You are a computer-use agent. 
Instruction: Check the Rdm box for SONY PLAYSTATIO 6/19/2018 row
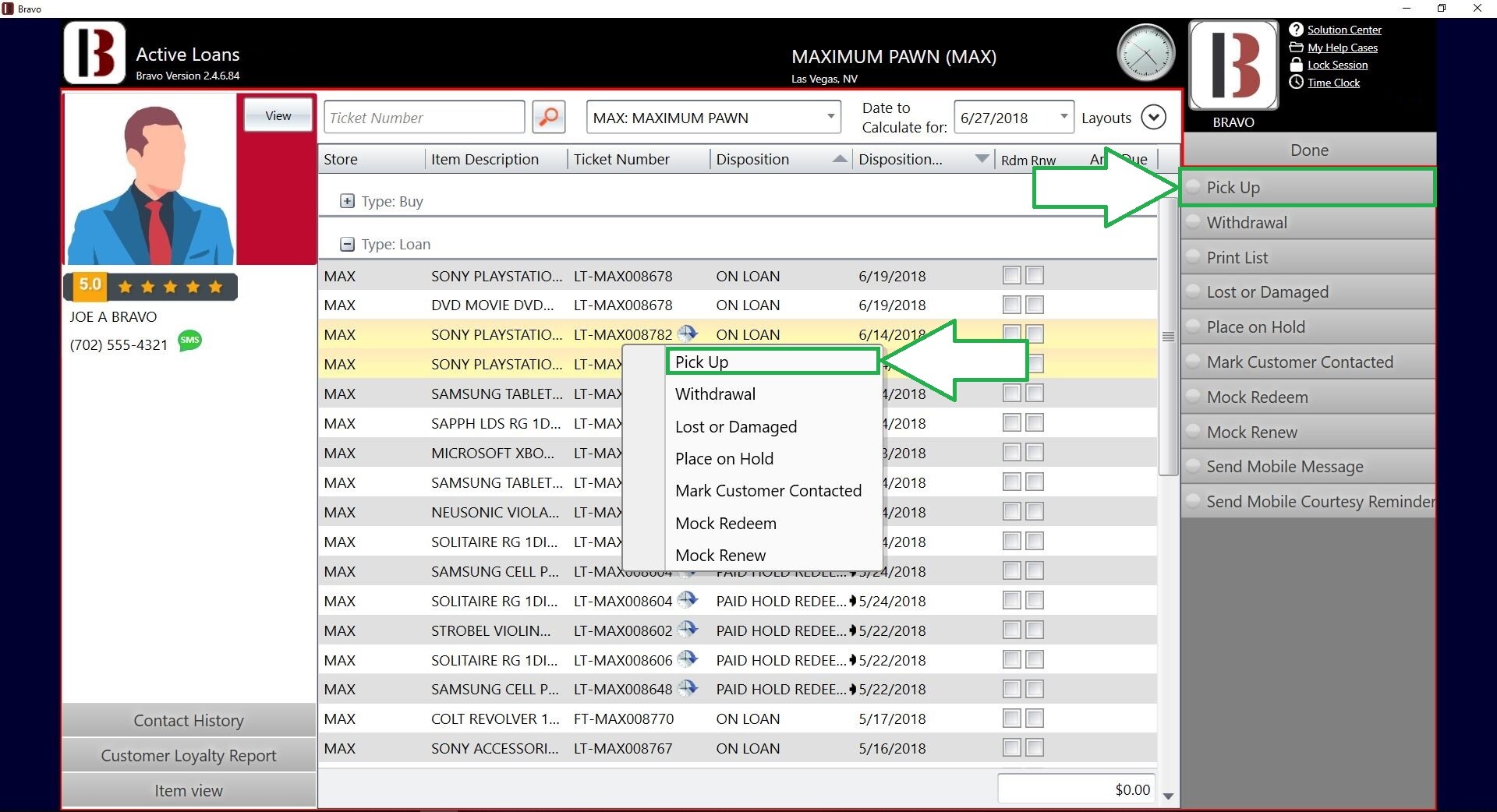click(x=1012, y=275)
